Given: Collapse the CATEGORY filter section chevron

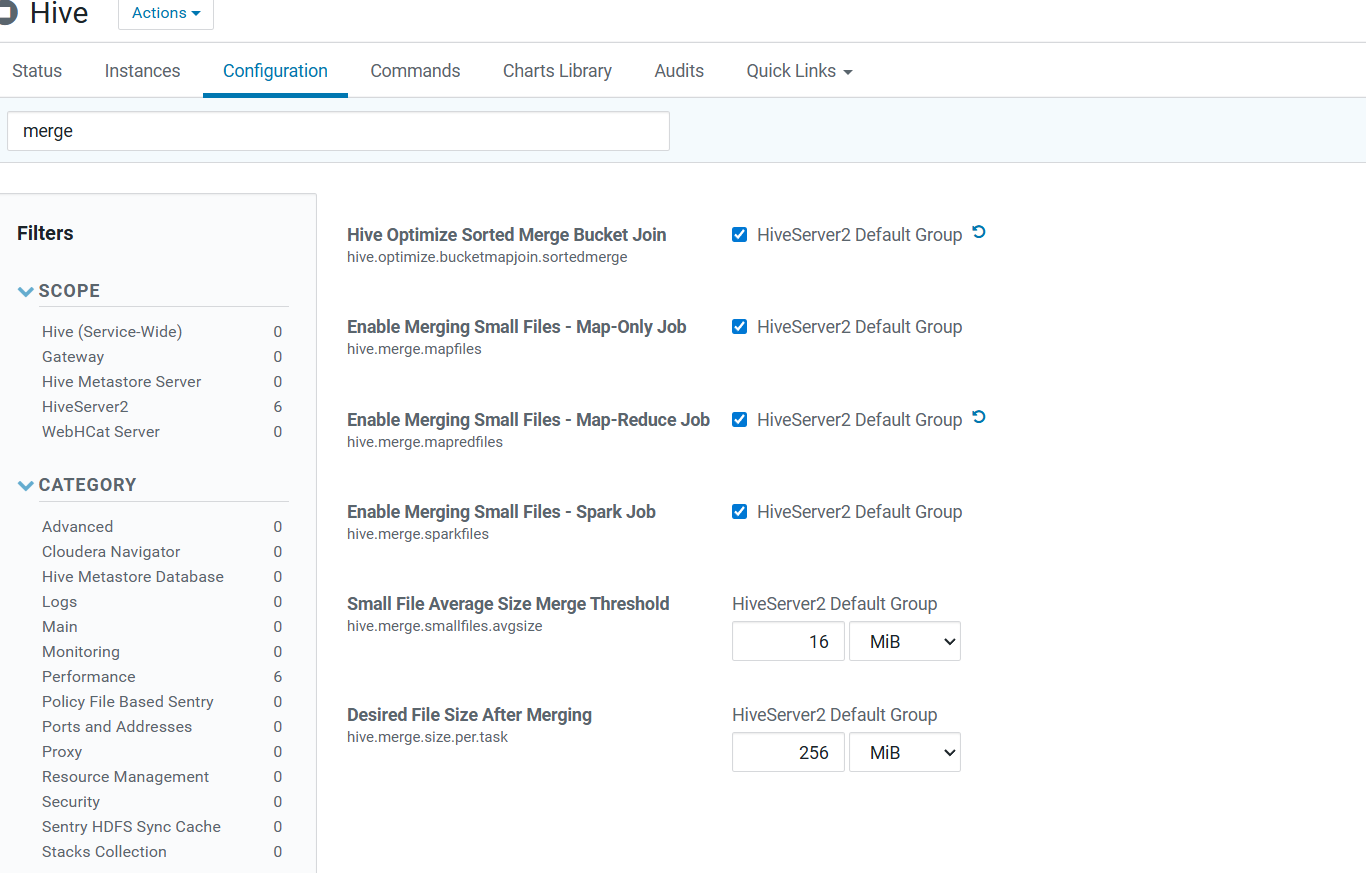Looking at the screenshot, I should click(x=26, y=485).
